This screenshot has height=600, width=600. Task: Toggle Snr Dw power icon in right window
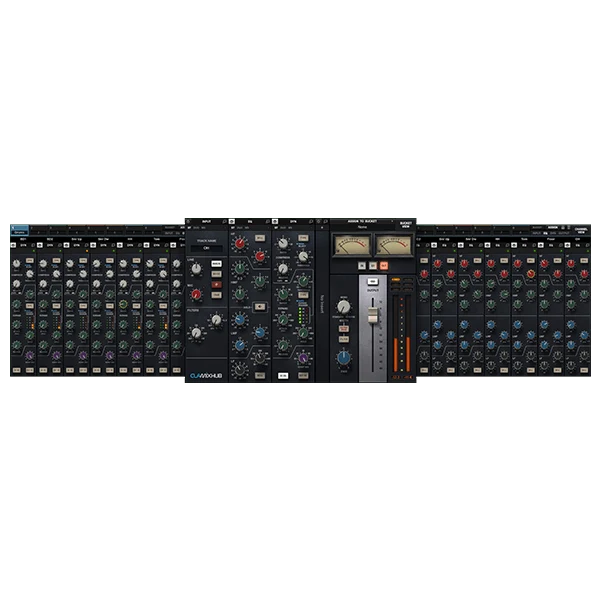(461, 245)
